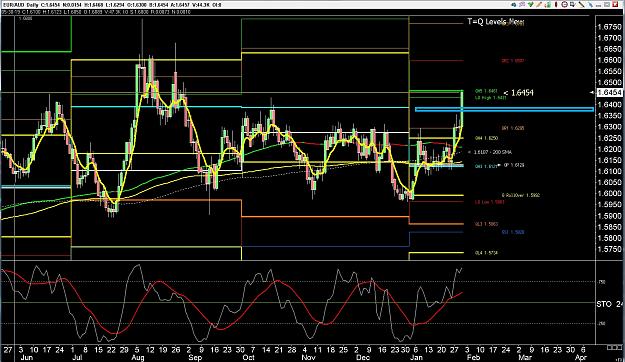The height and width of the screenshot is (362, 625).
Task: Click 1.5750 on the price axis
Action: tap(609, 249)
